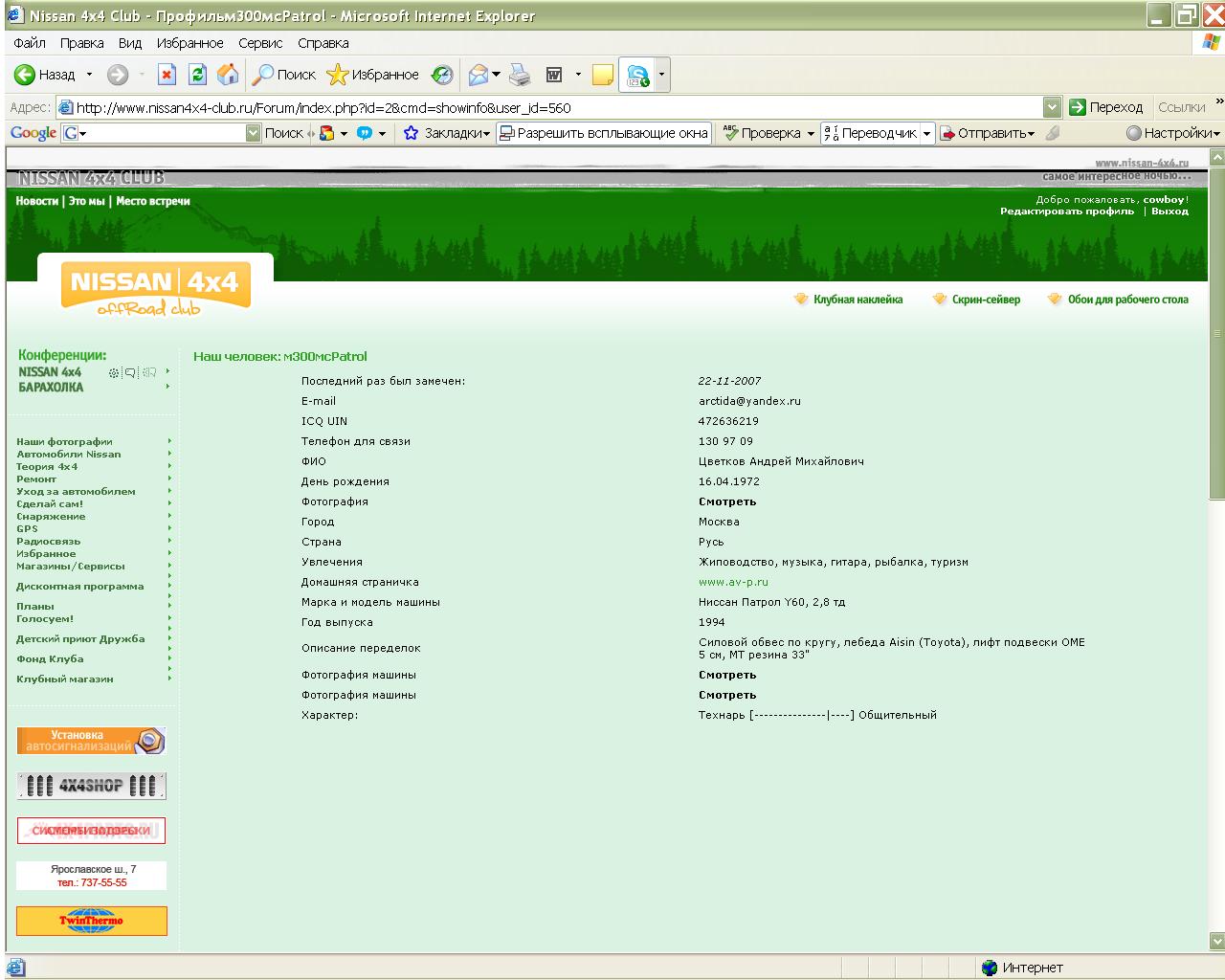This screenshot has width=1225, height=980.
Task: Click the Edit with Word icon
Action: pos(554,75)
